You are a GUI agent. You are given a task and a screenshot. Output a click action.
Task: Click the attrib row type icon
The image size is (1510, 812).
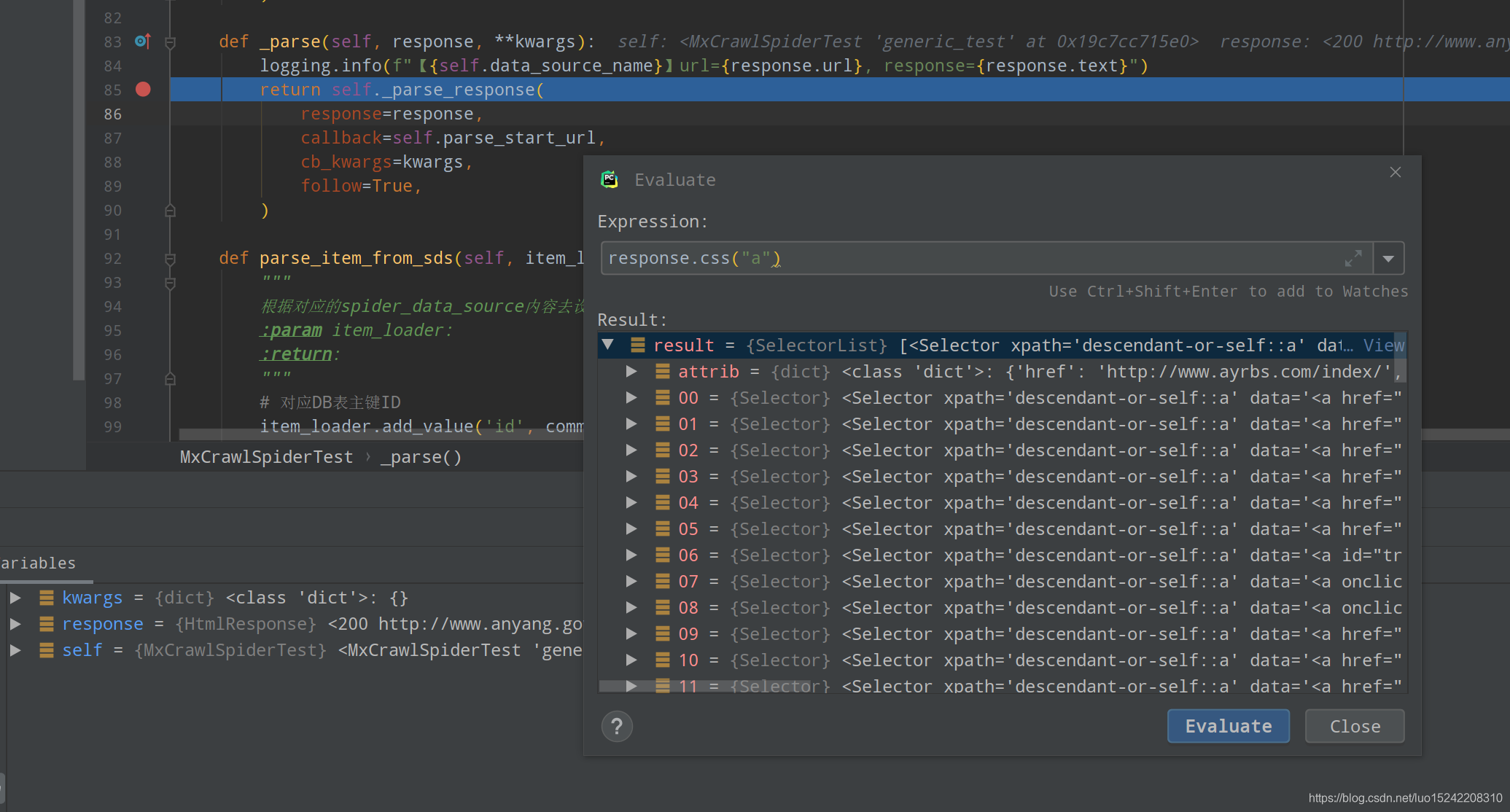click(x=662, y=372)
